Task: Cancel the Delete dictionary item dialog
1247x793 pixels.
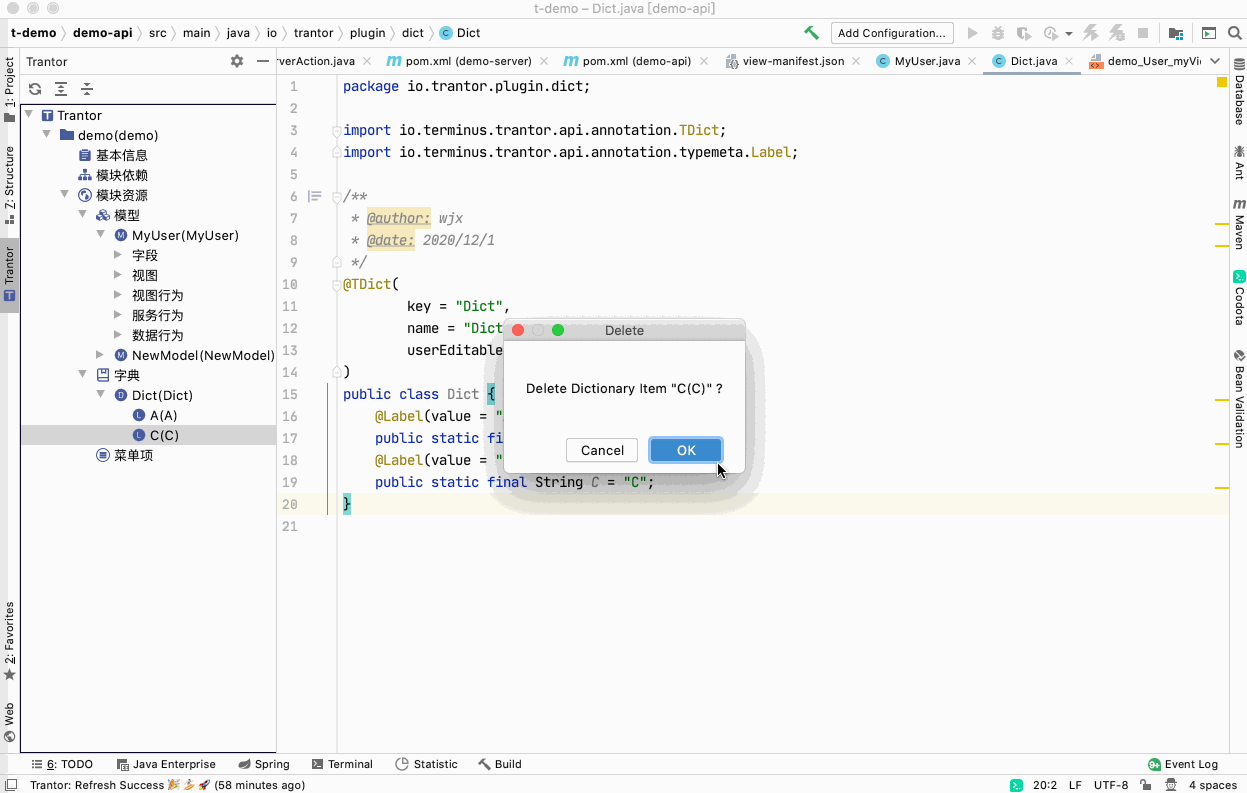Action: [x=602, y=450]
